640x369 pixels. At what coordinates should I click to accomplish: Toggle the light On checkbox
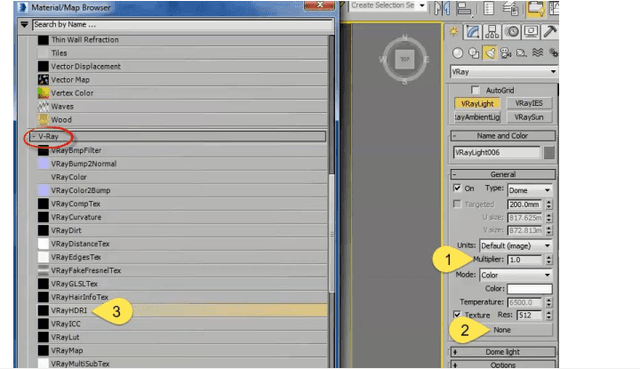point(457,188)
